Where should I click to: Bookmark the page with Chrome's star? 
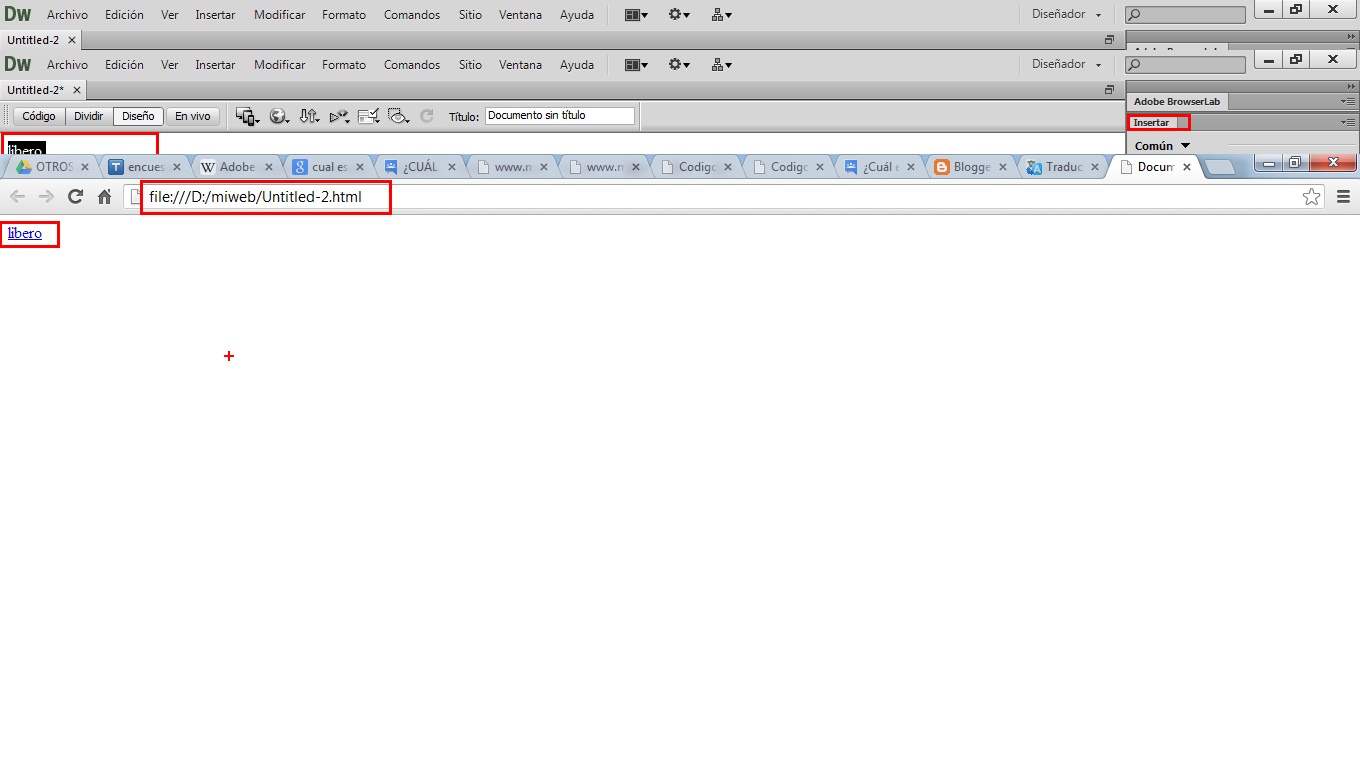1311,196
